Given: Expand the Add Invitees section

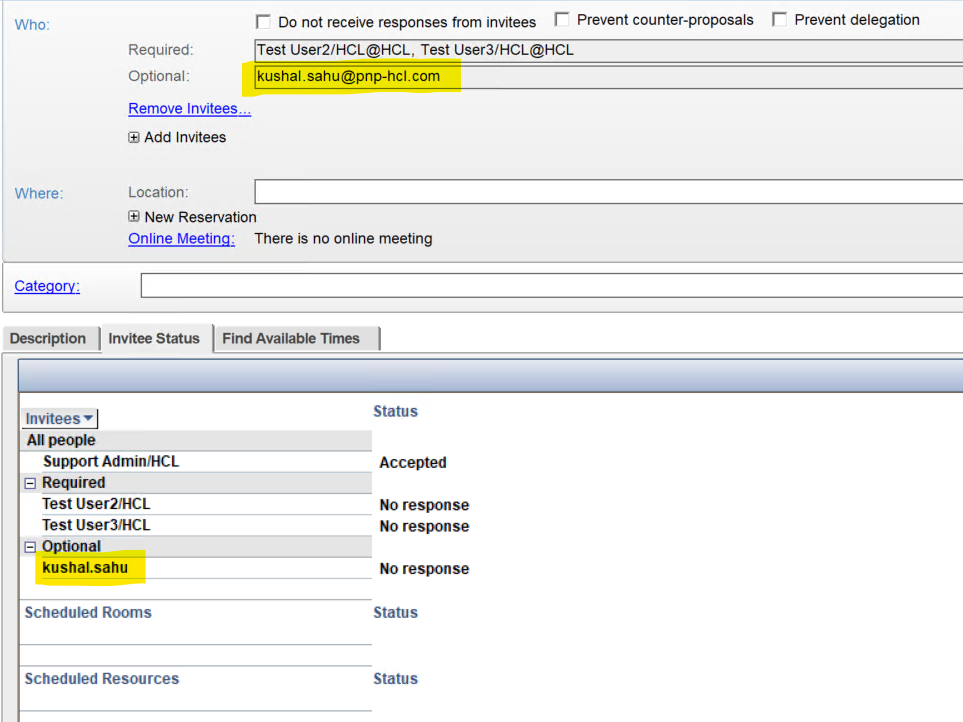Looking at the screenshot, I should point(134,138).
